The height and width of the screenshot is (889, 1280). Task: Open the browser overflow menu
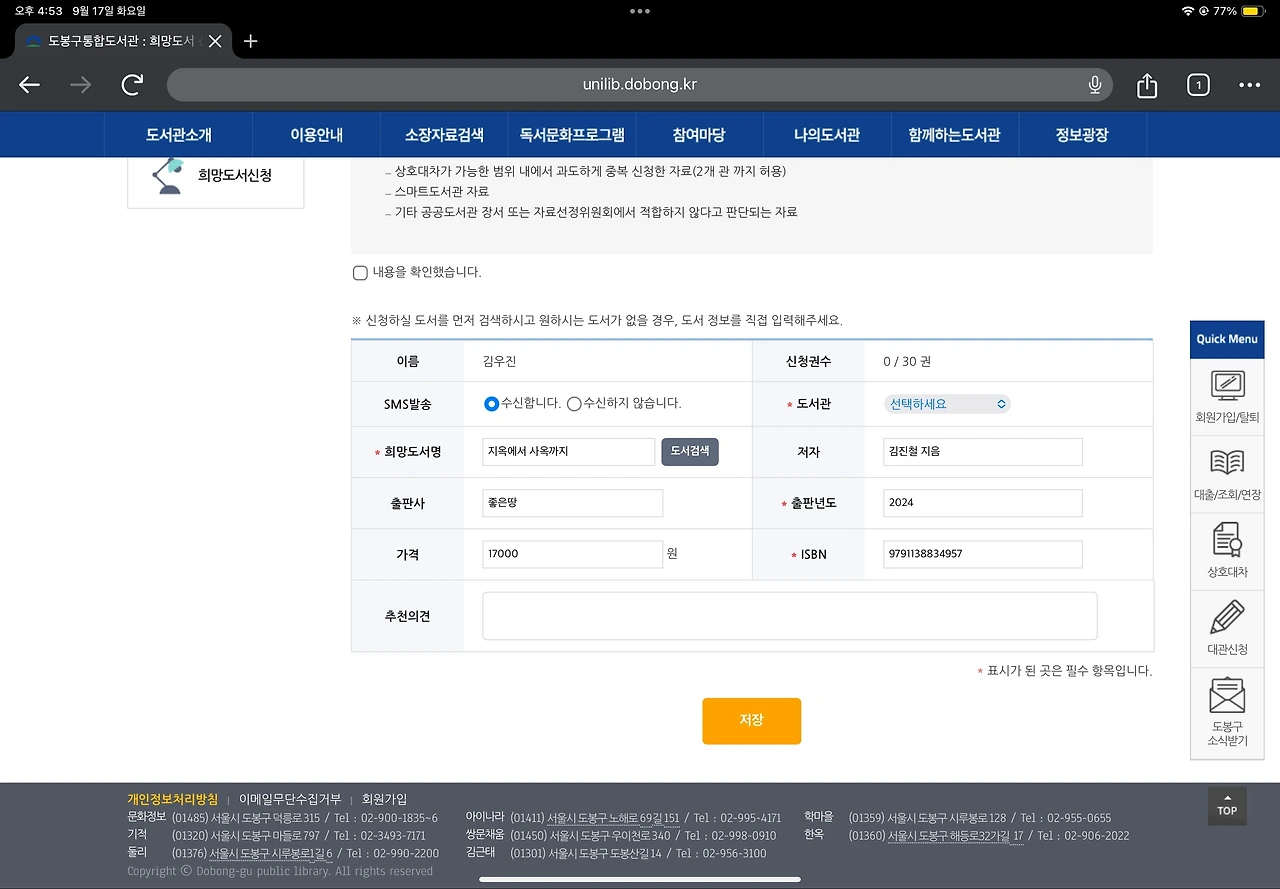coord(1249,84)
